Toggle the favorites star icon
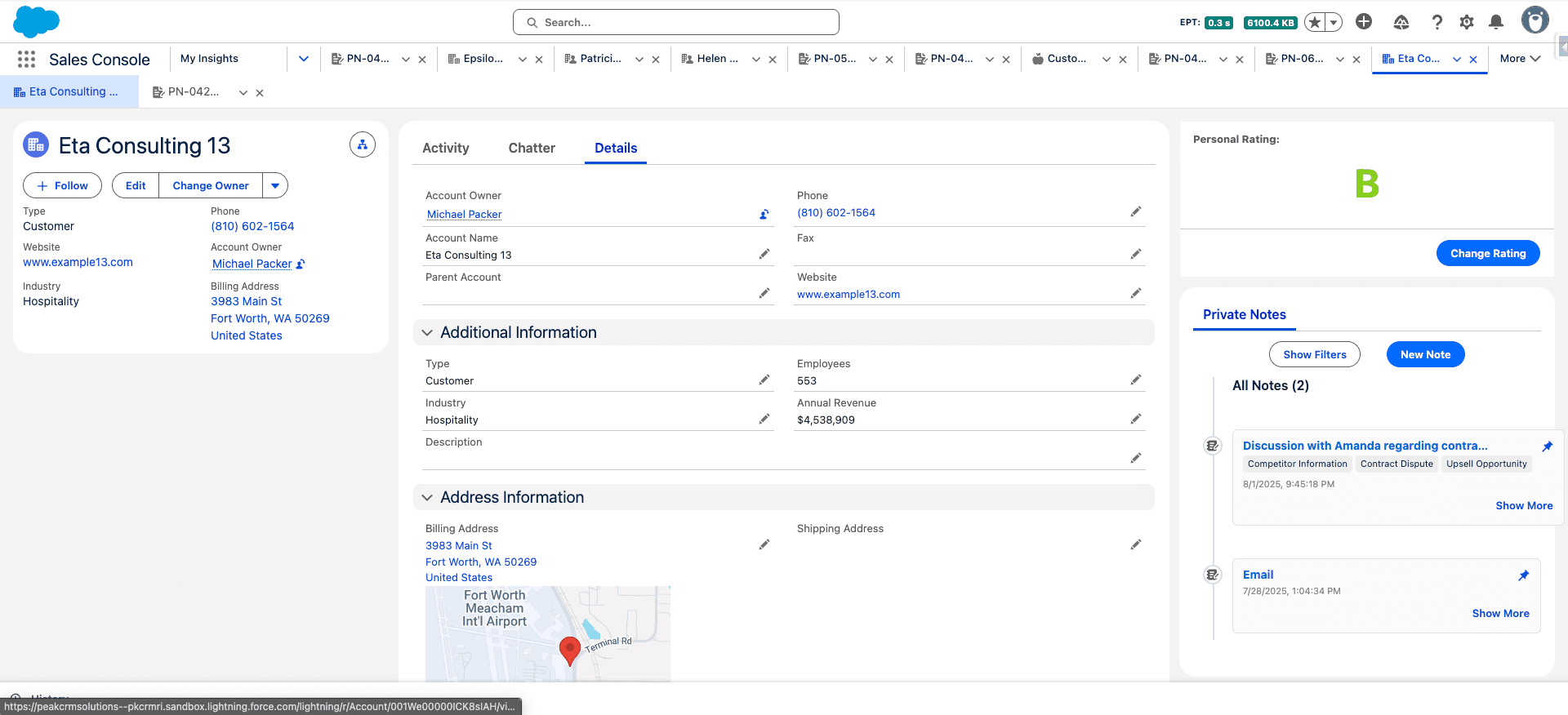 (x=1314, y=23)
